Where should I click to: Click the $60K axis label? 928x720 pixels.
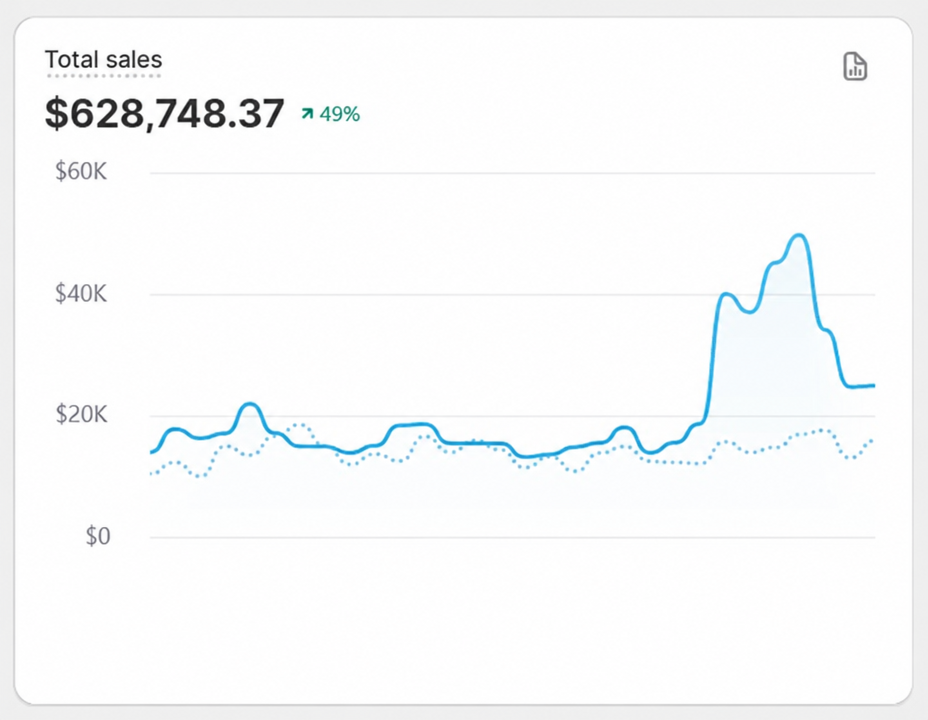81,172
